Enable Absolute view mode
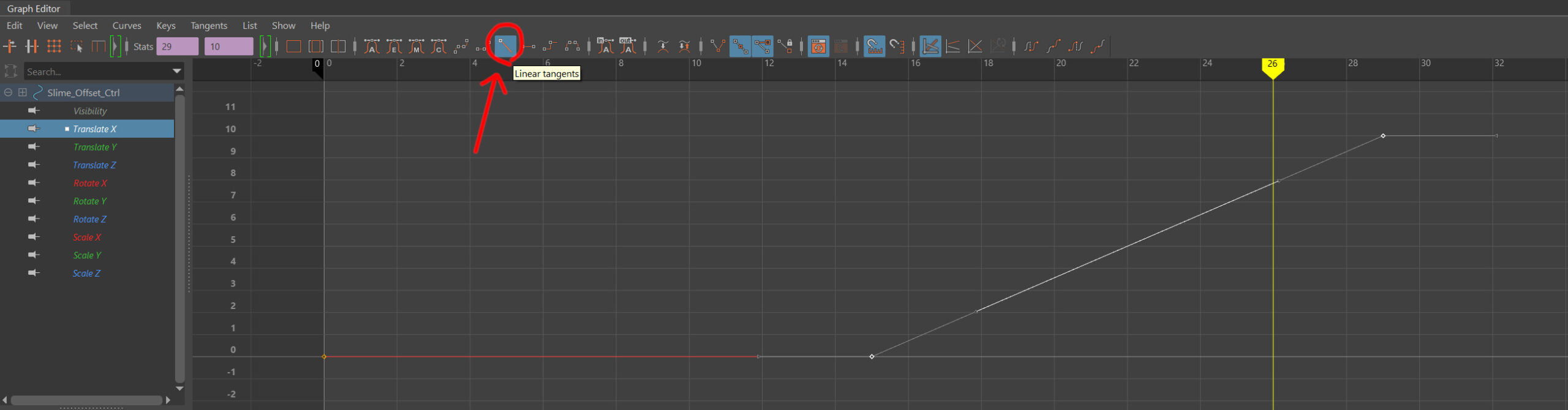Image resolution: width=1568 pixels, height=410 pixels. (x=930, y=46)
